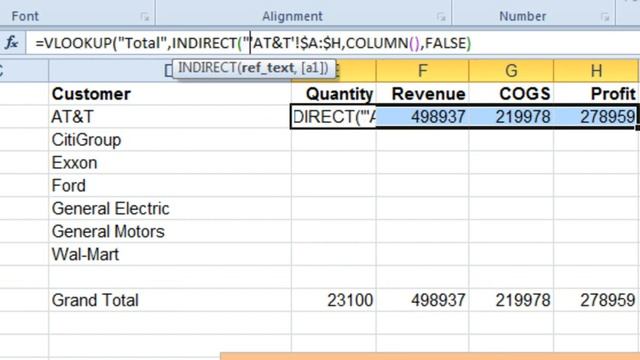Viewport: 640px width, 360px height.
Task: Click the Quantity header cell
Action: click(x=333, y=94)
